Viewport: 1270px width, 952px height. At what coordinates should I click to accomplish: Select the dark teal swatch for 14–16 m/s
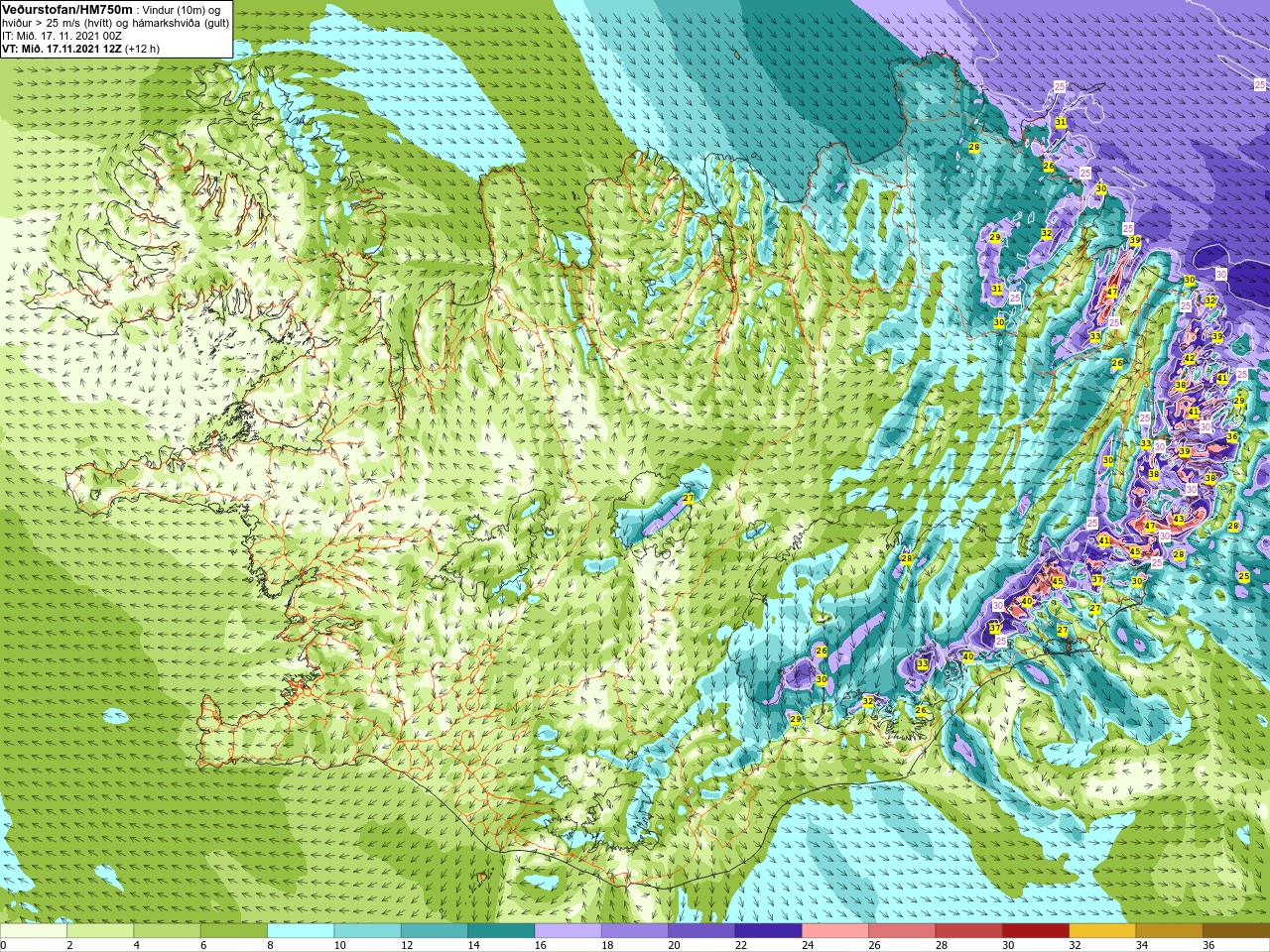pos(501,931)
